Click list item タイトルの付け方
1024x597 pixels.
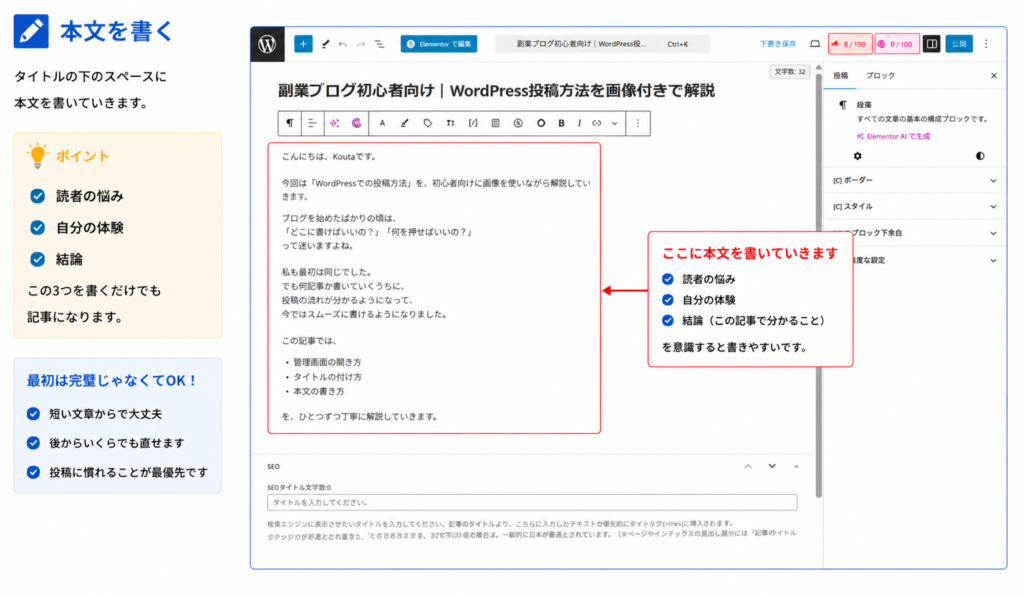click(x=327, y=377)
